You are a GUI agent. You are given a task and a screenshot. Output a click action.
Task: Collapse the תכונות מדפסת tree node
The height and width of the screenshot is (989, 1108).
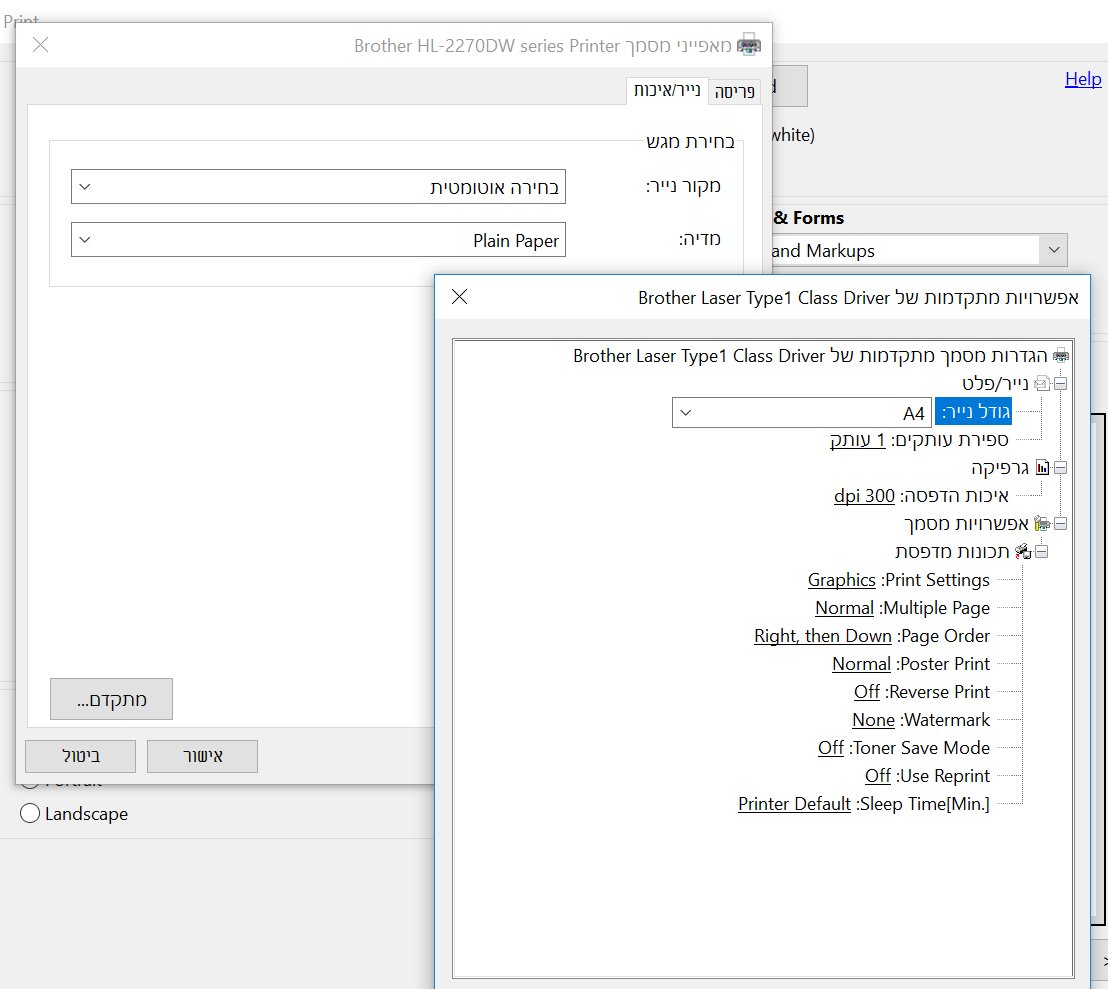1042,552
